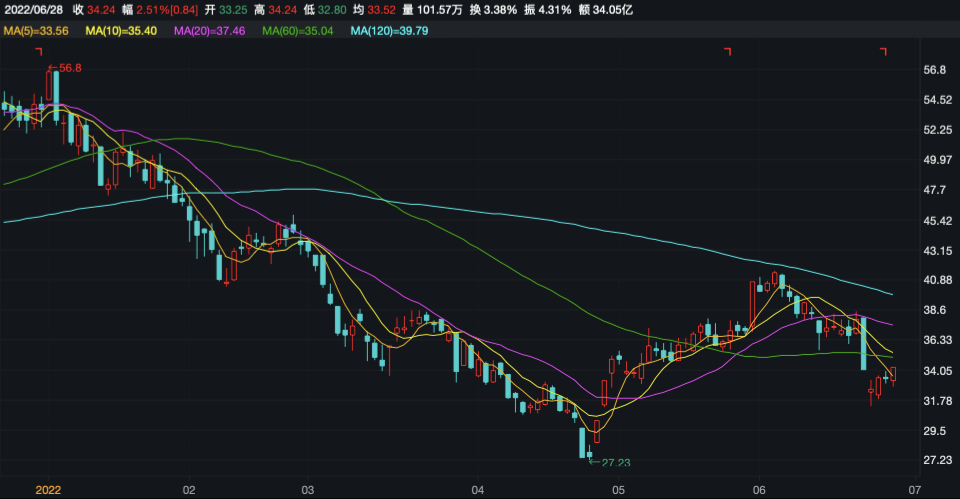
Task: Select the 2022 label on time axis
Action: pos(50,490)
